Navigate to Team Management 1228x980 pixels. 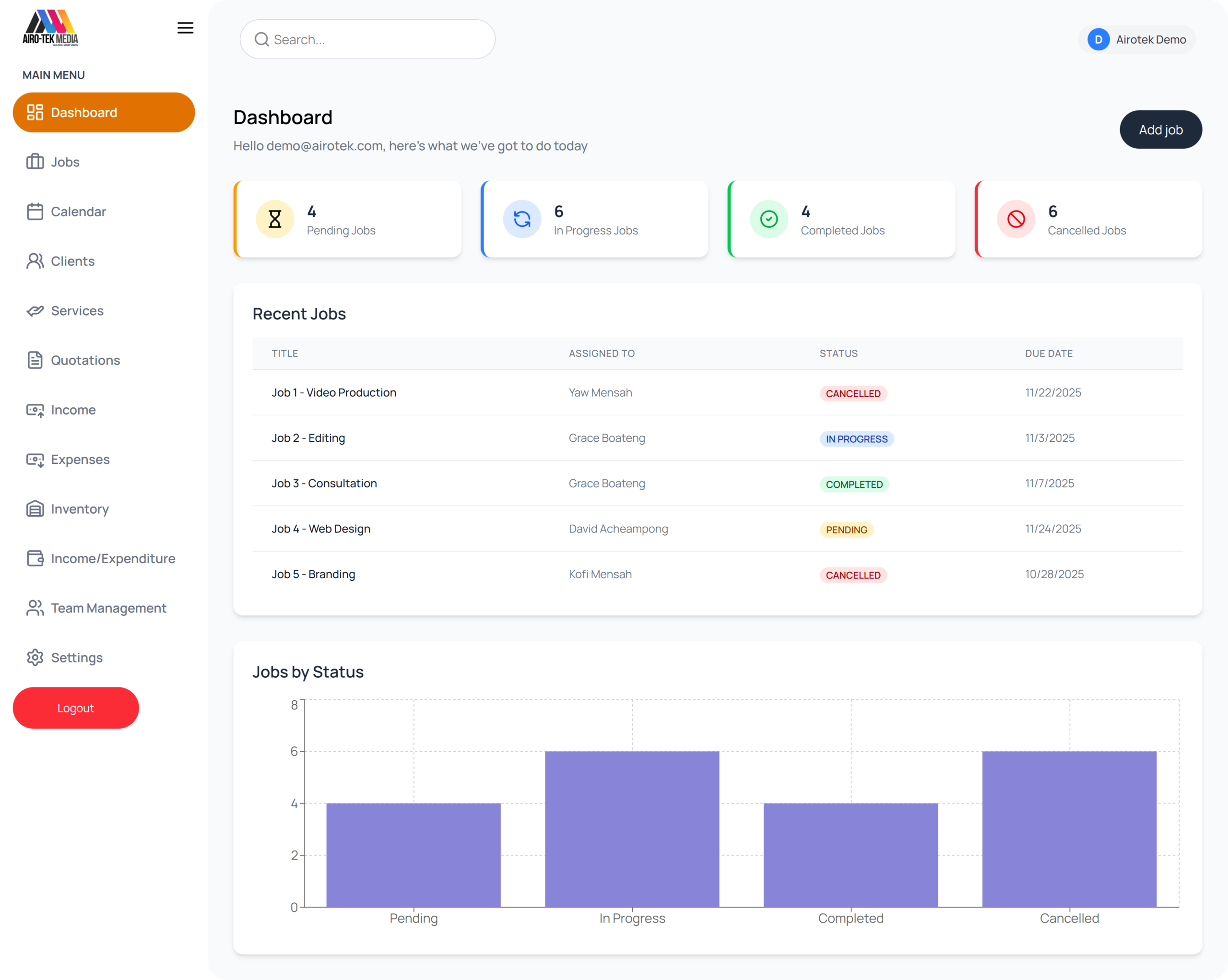point(108,608)
